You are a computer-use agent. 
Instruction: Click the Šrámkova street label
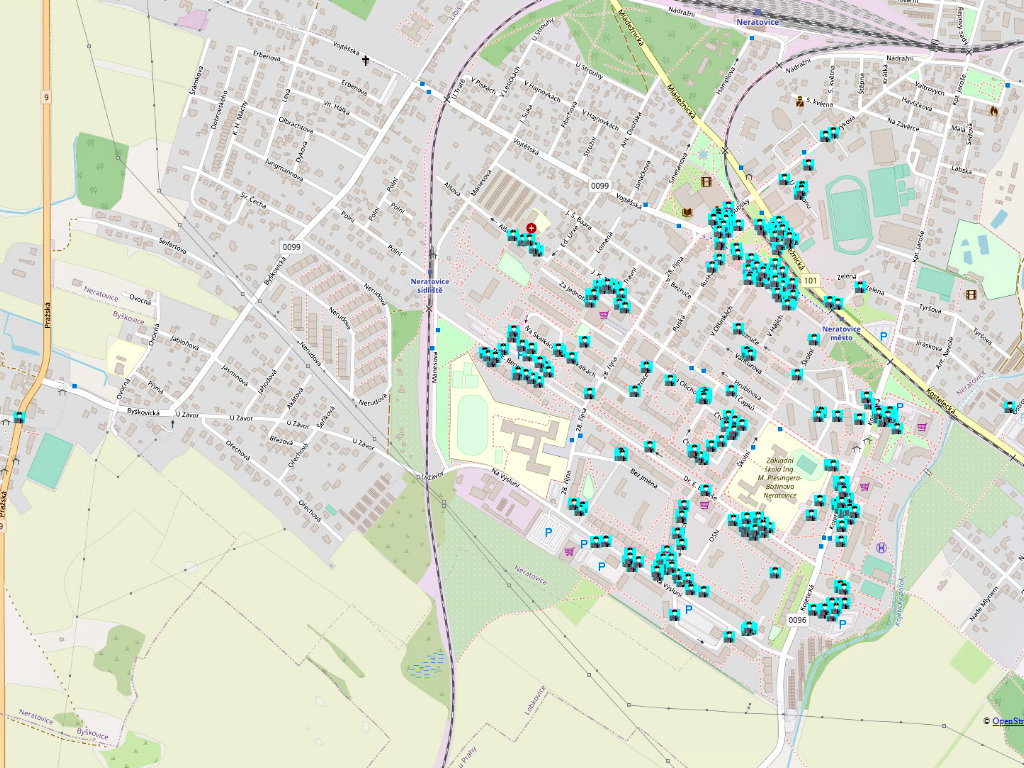(x=195, y=81)
